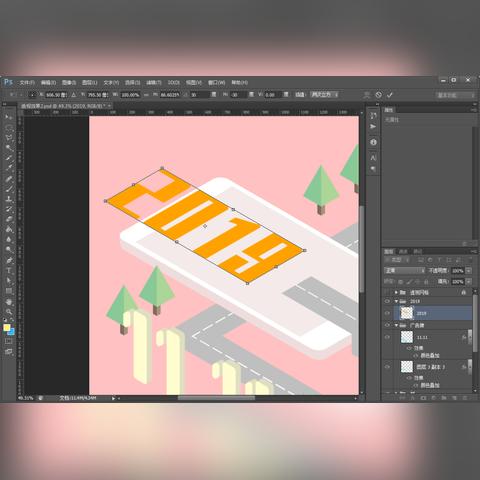Cancel transform with circle-slash icon
The image size is (480, 480).
(x=378, y=95)
